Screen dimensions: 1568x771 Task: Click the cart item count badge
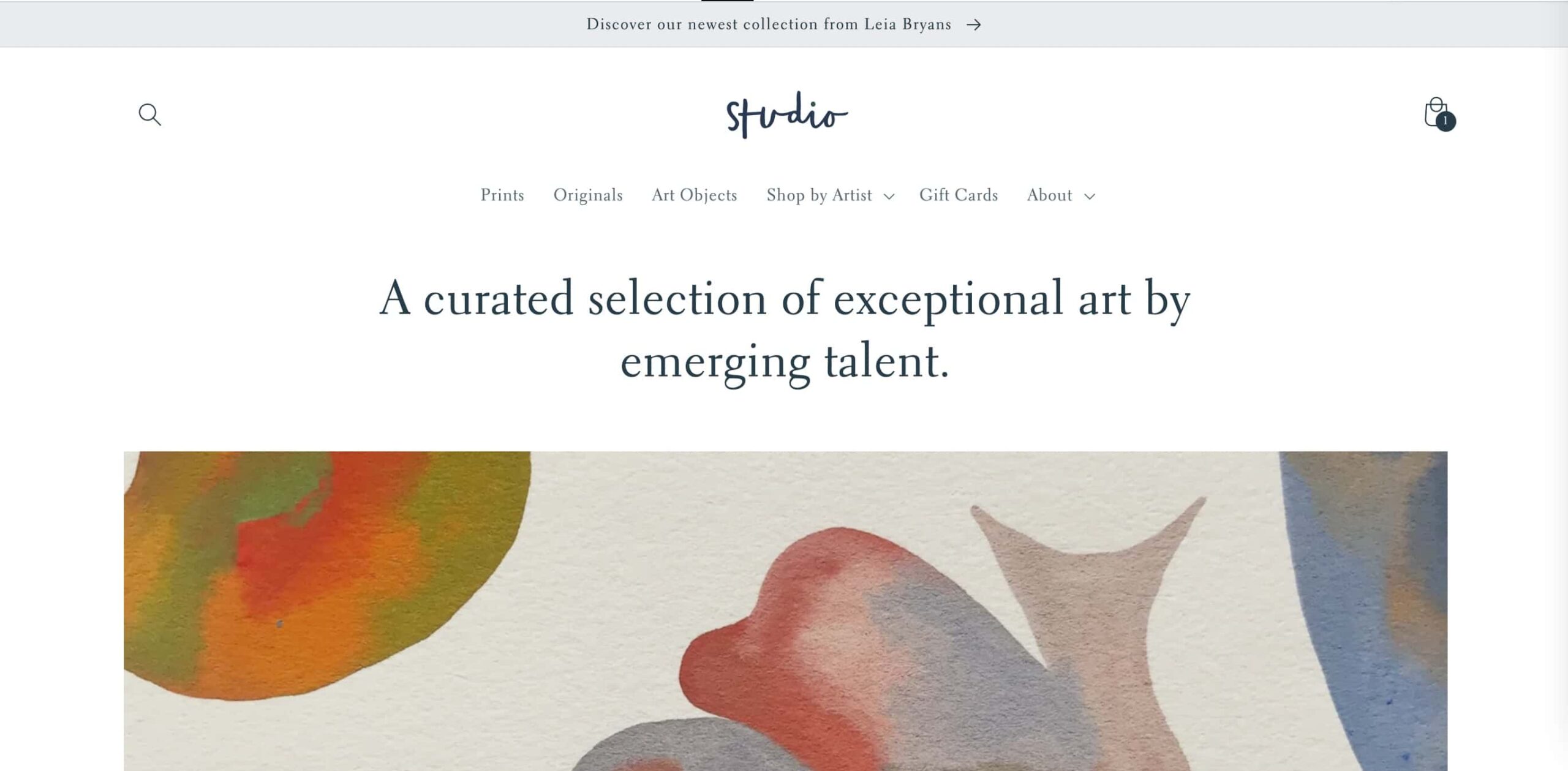1445,121
